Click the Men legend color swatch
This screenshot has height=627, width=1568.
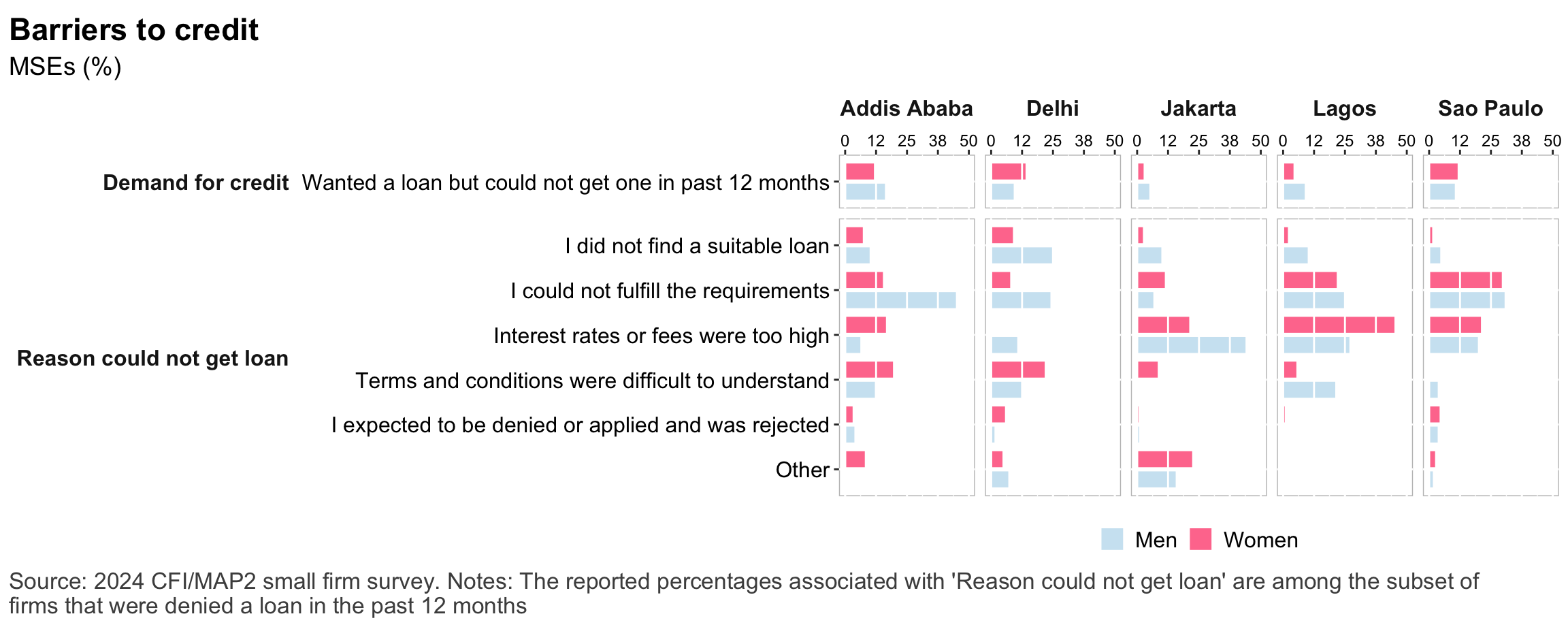point(1111,539)
